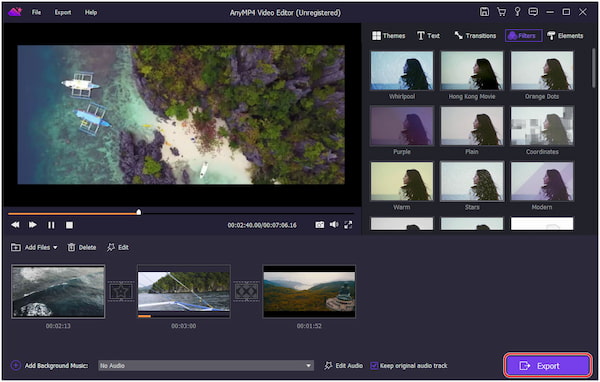Take a snapshot with the camera icon
The height and width of the screenshot is (382, 600).
(x=320, y=225)
